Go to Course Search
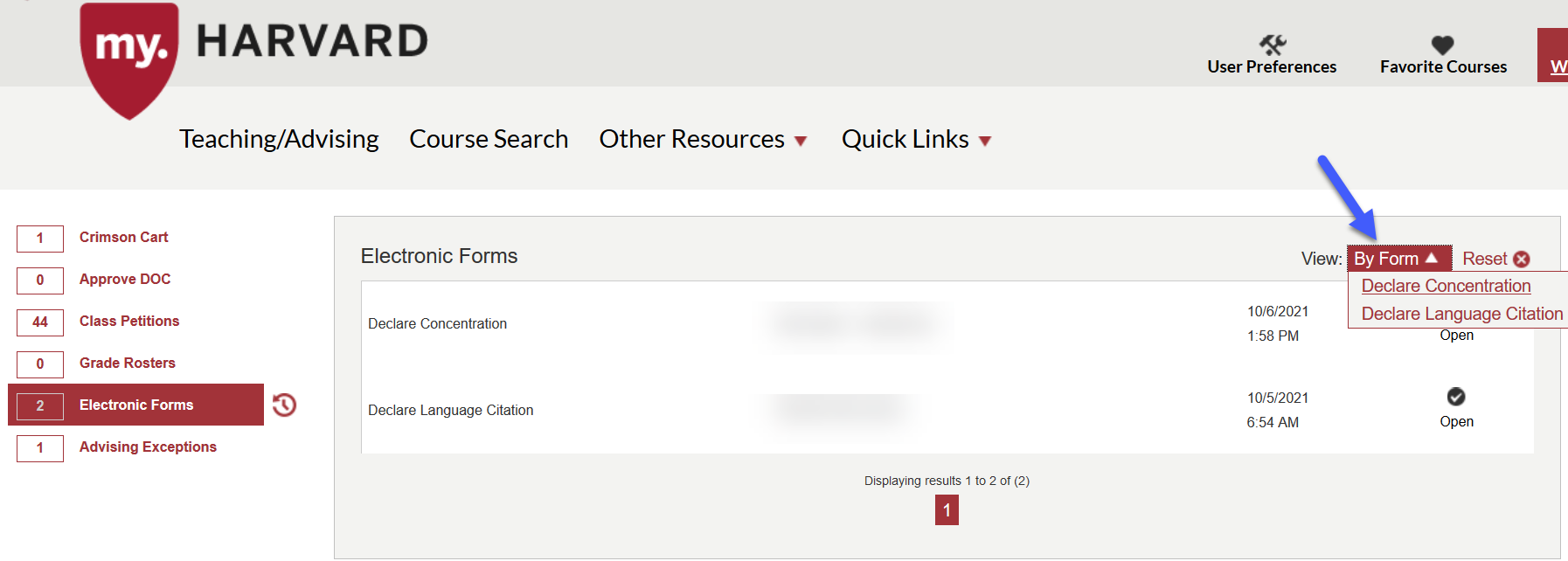 (489, 140)
